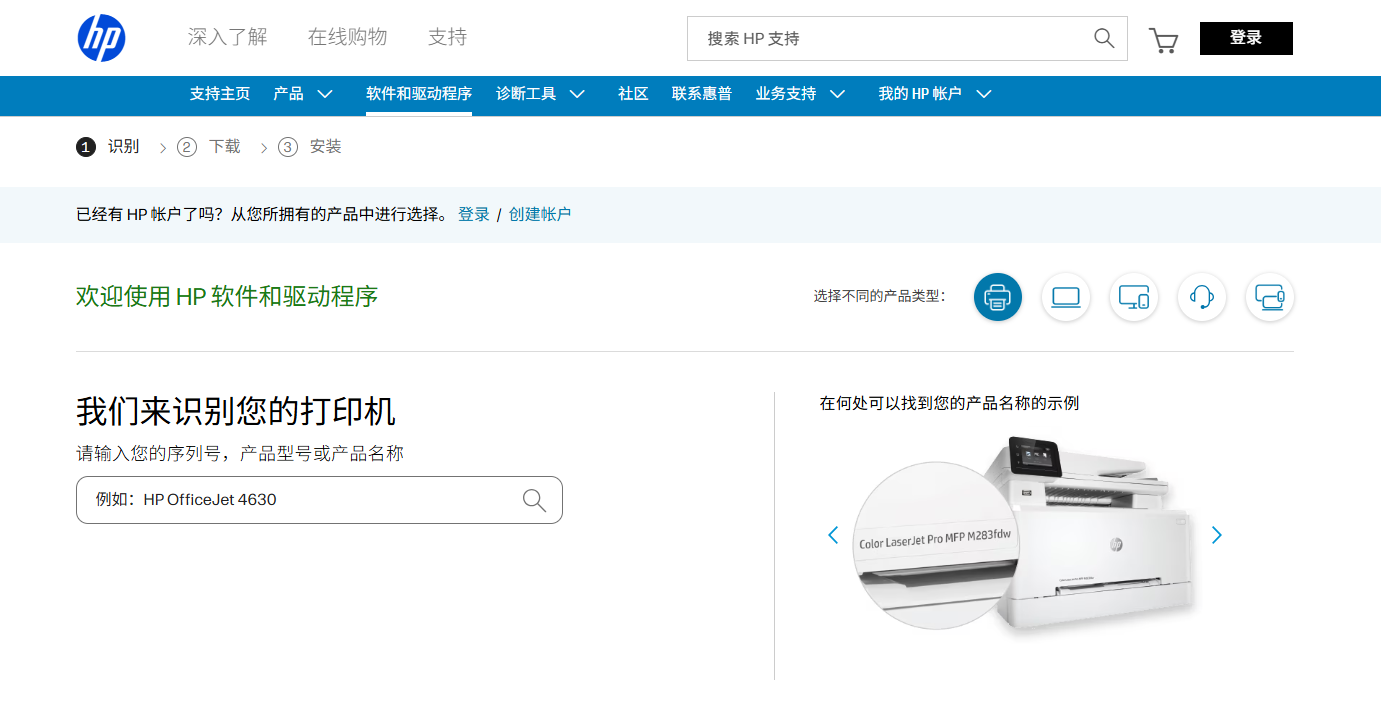Click 在何处可以找到您的产品名称的示例 text
The width and height of the screenshot is (1381, 710).
tap(949, 403)
